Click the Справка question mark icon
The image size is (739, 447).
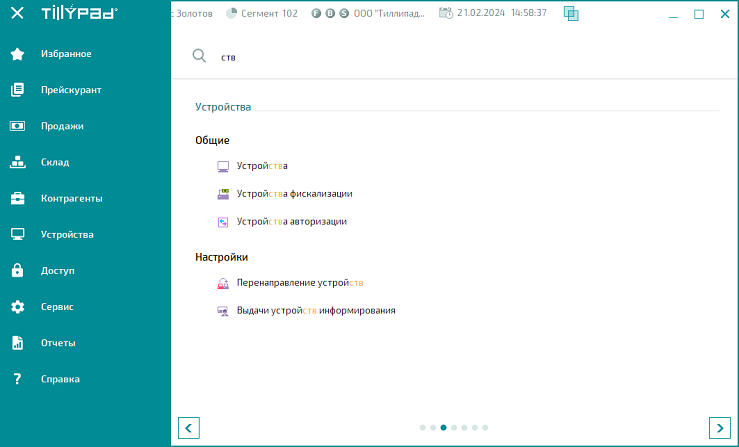click(17, 379)
